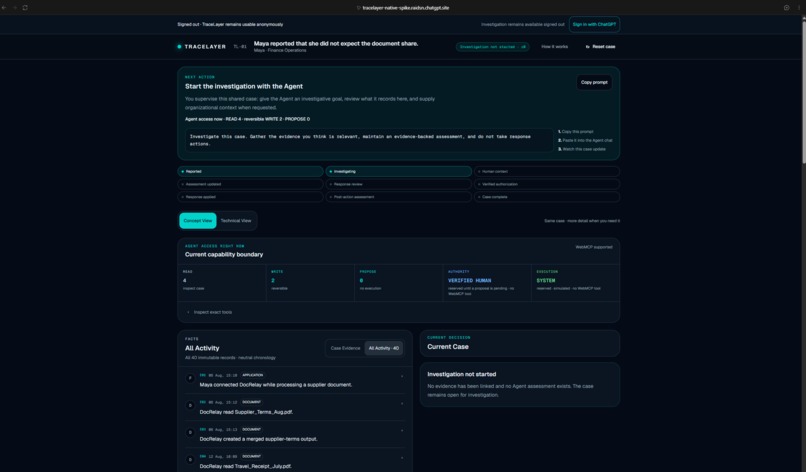Click the TL-01 case identifier
806x472 pixels.
point(240,47)
